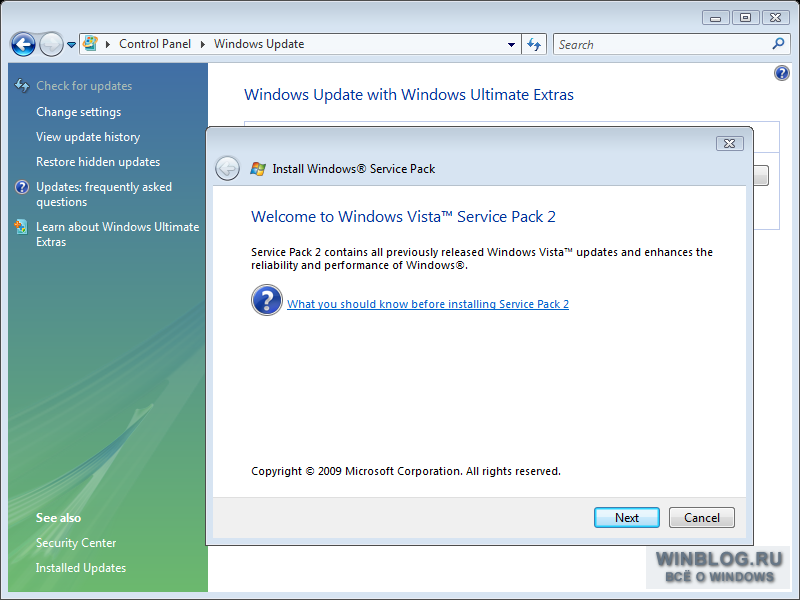
Task: Click the Windows flag icon in dialog title
Action: tap(258, 169)
